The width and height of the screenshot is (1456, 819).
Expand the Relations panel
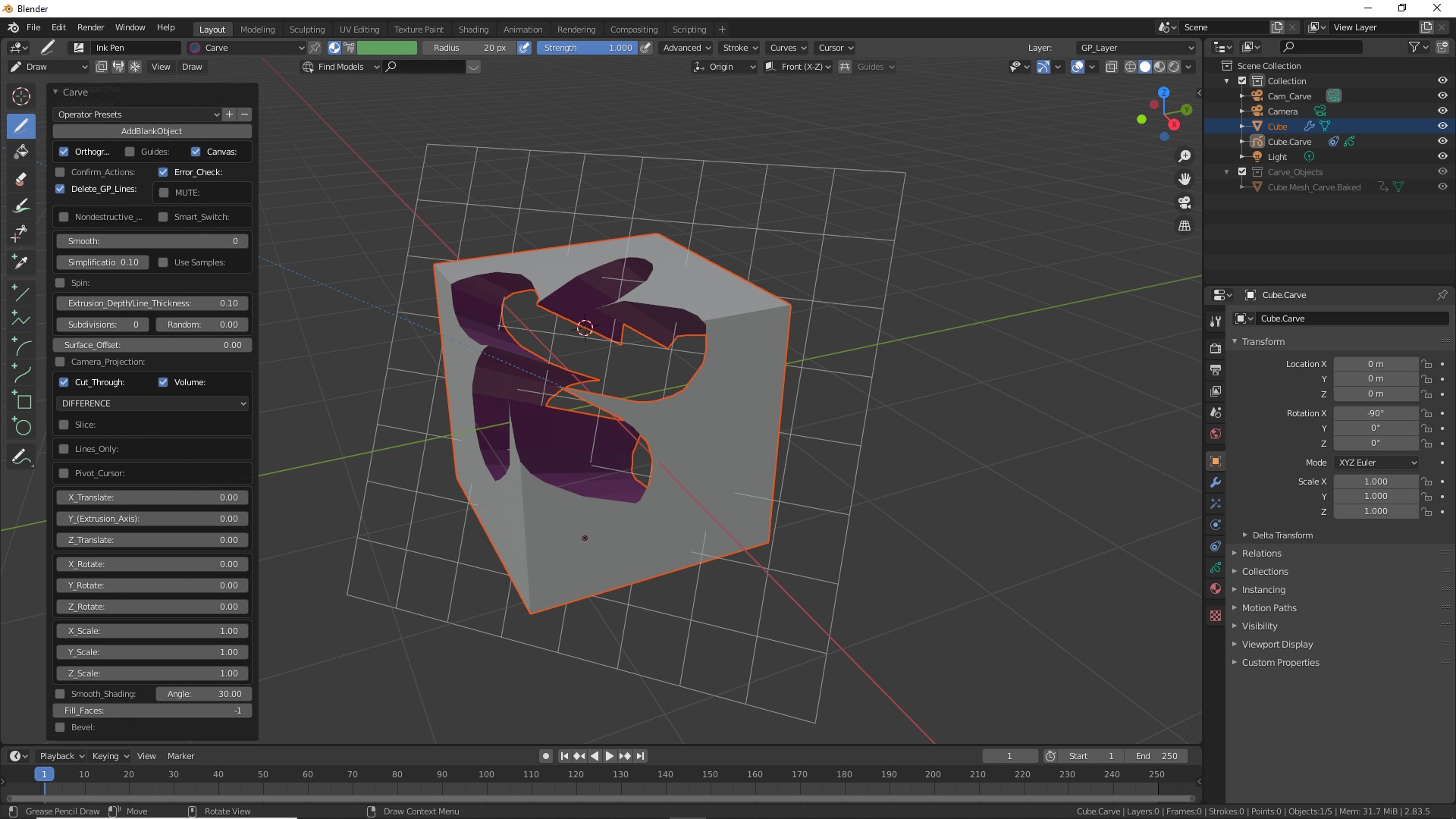(1261, 554)
